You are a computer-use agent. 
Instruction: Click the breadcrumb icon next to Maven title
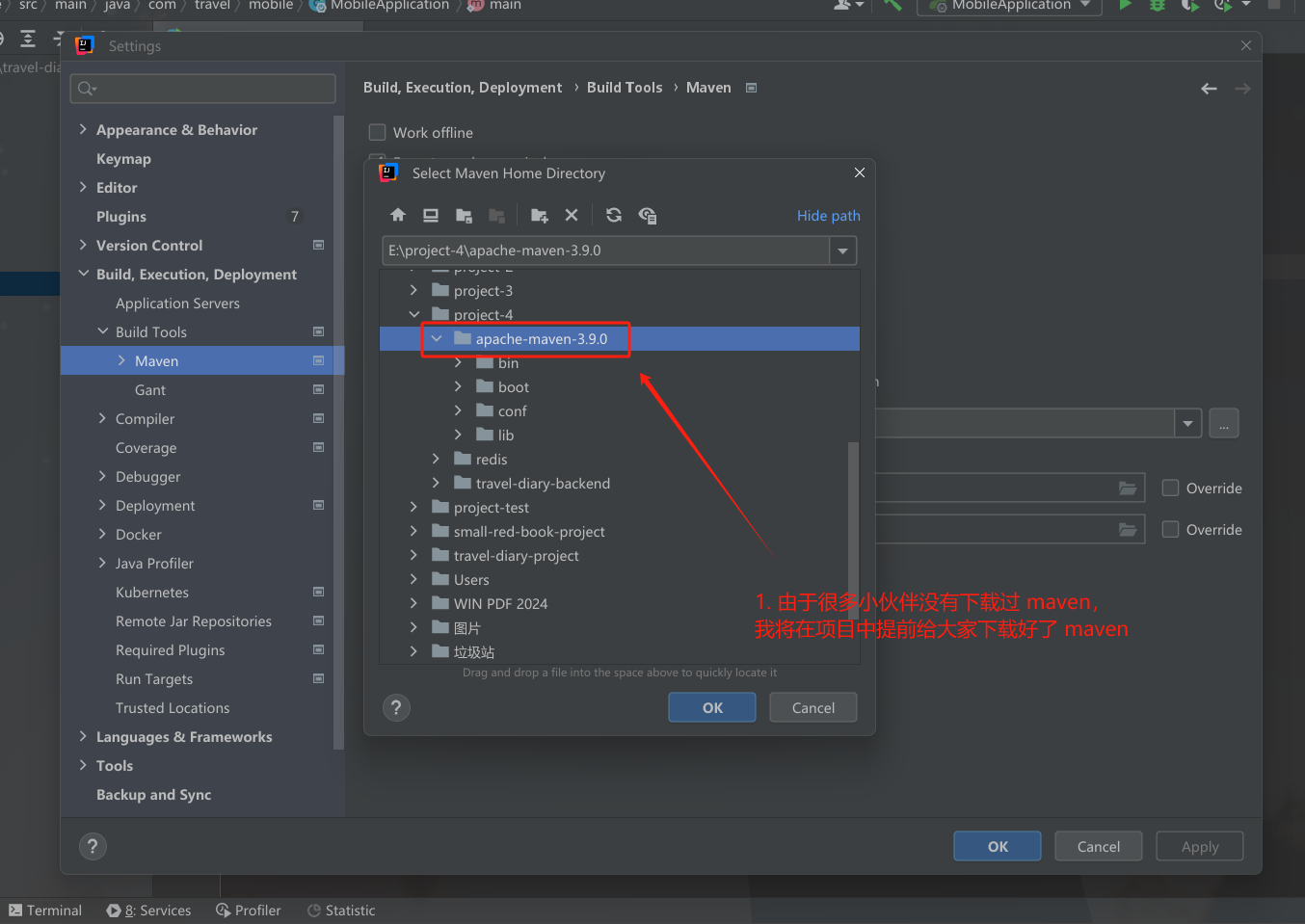click(751, 88)
